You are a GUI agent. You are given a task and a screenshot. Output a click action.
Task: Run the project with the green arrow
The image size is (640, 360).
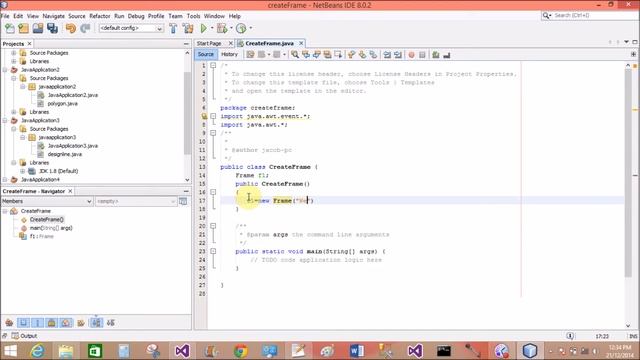click(204, 28)
